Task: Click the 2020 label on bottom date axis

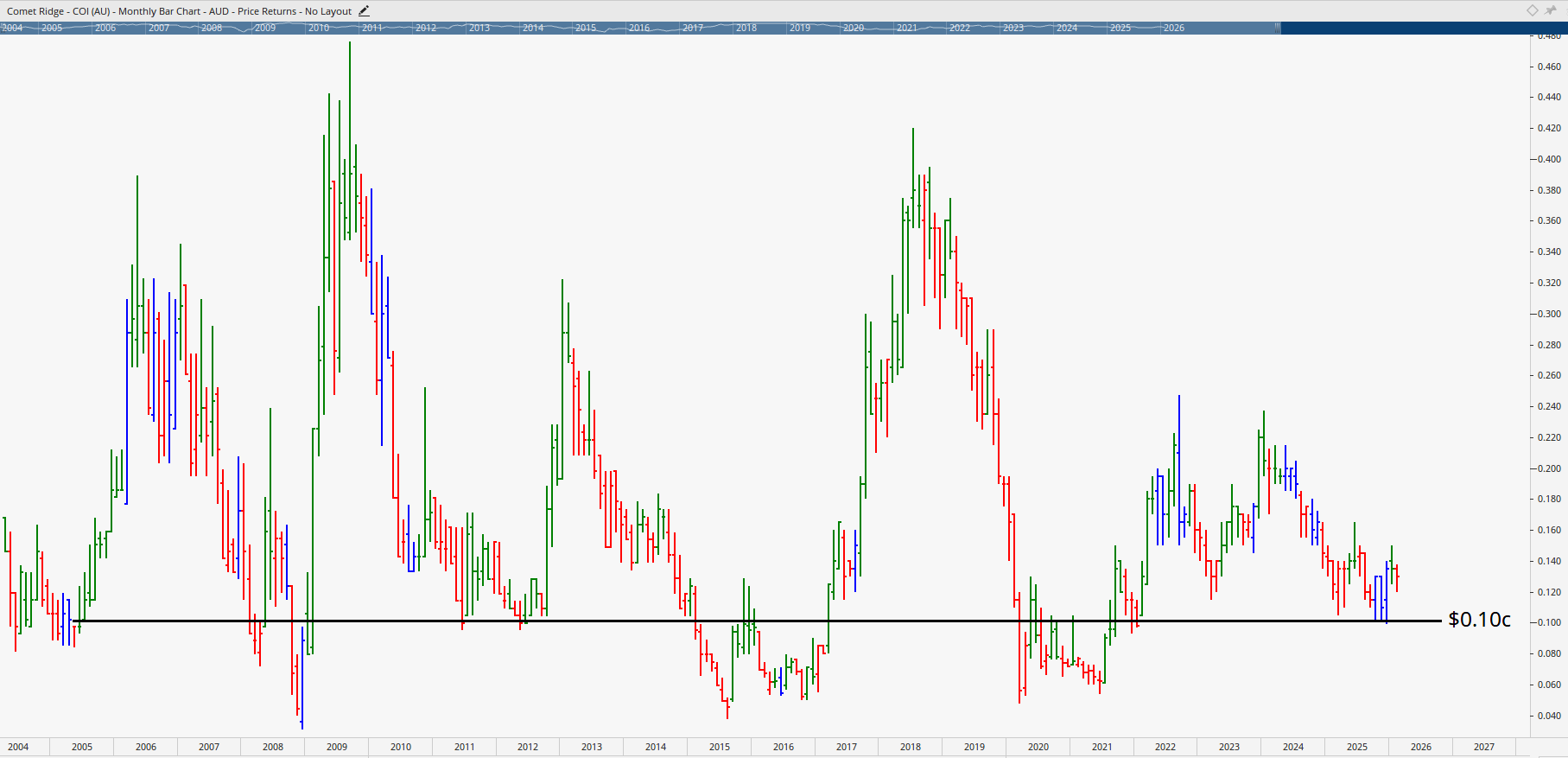Action: coord(1038,747)
